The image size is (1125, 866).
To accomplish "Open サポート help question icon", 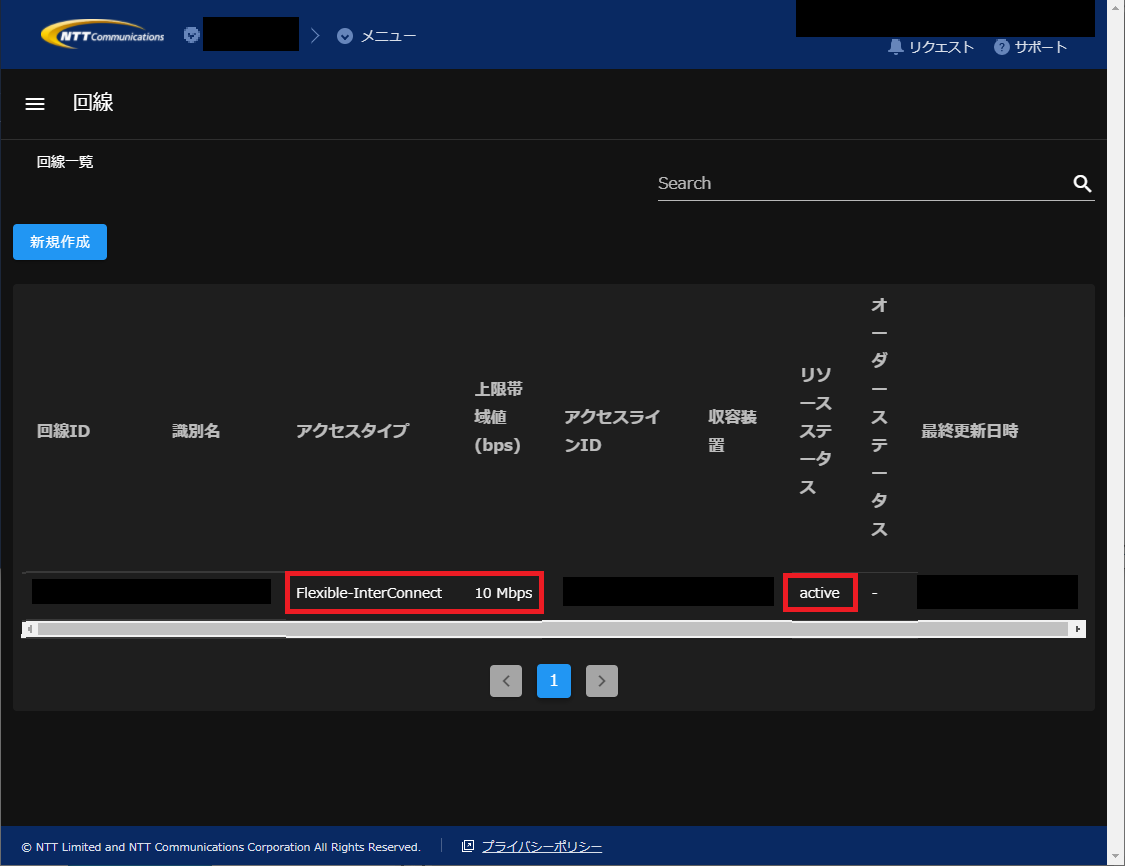I will pos(1001,47).
